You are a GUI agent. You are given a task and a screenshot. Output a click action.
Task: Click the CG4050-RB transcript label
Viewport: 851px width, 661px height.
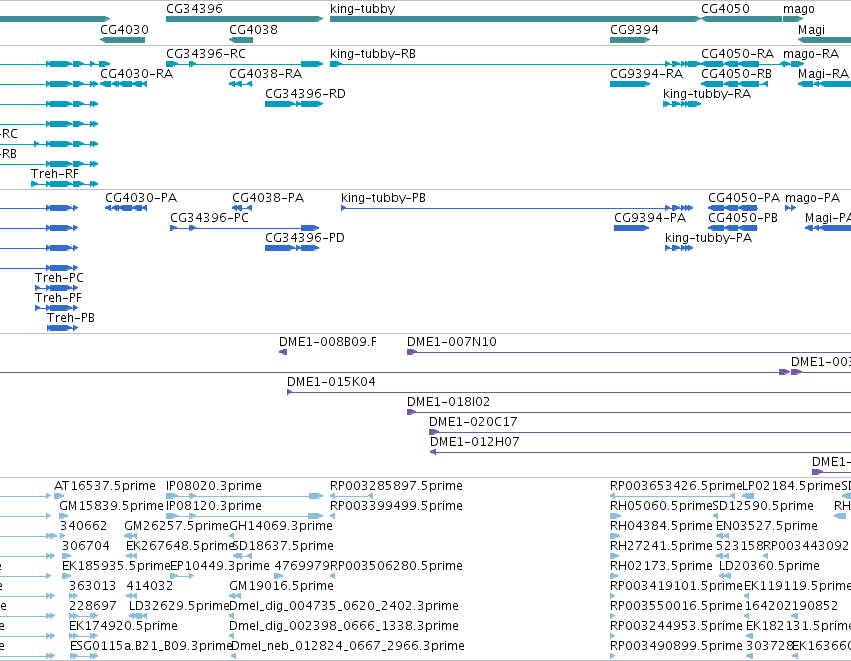[x=736, y=74]
